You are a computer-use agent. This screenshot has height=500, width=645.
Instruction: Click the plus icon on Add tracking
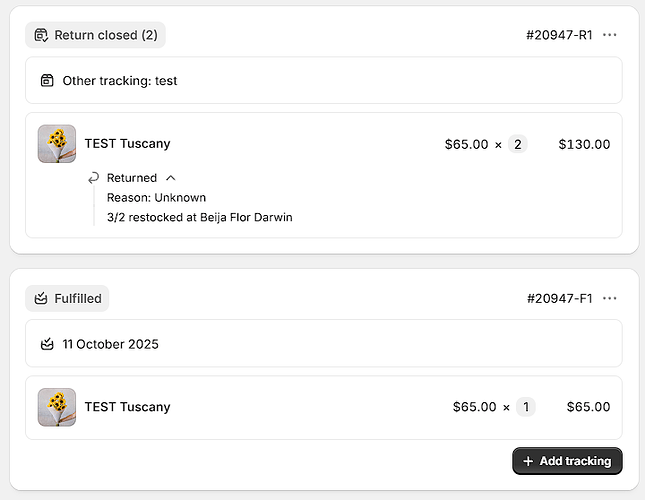coord(528,461)
